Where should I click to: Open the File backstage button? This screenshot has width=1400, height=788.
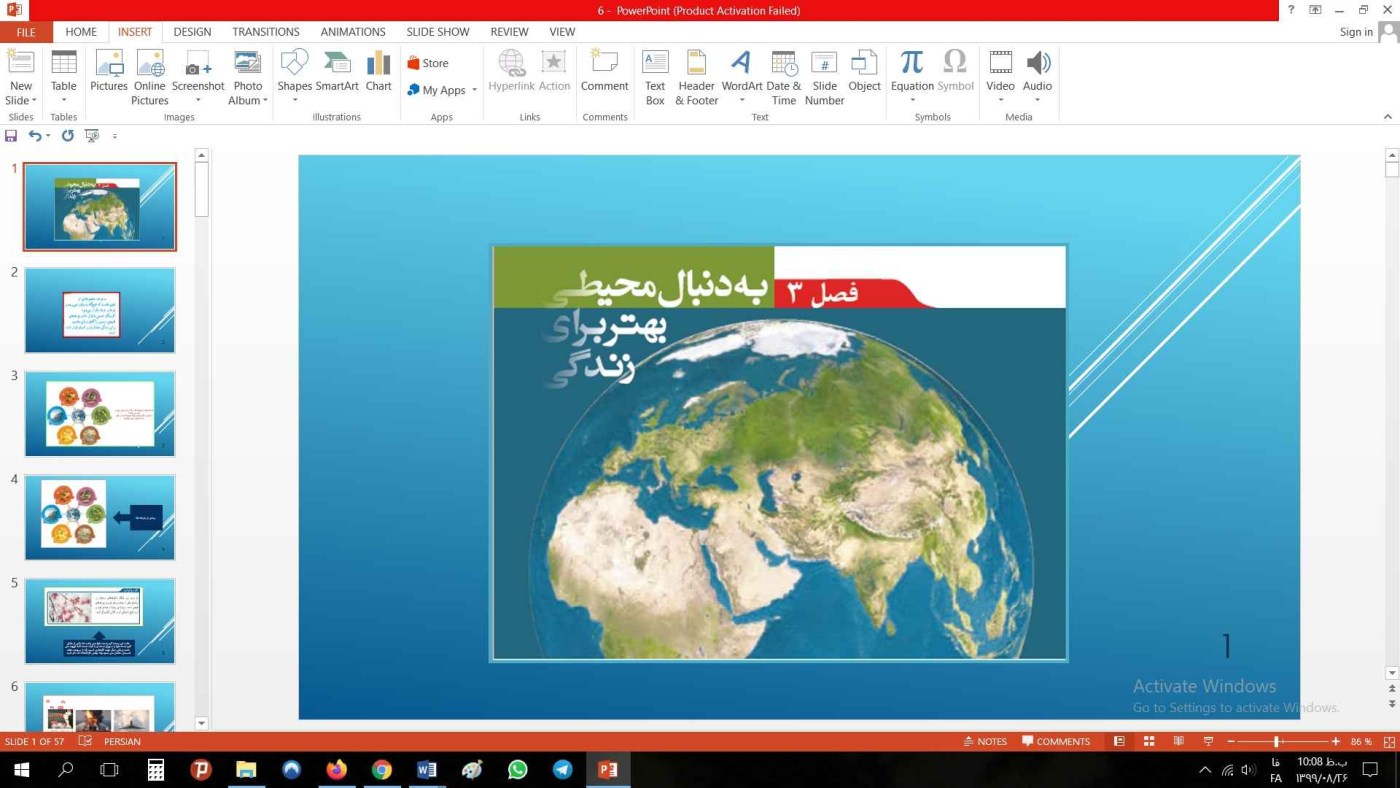[x=26, y=32]
